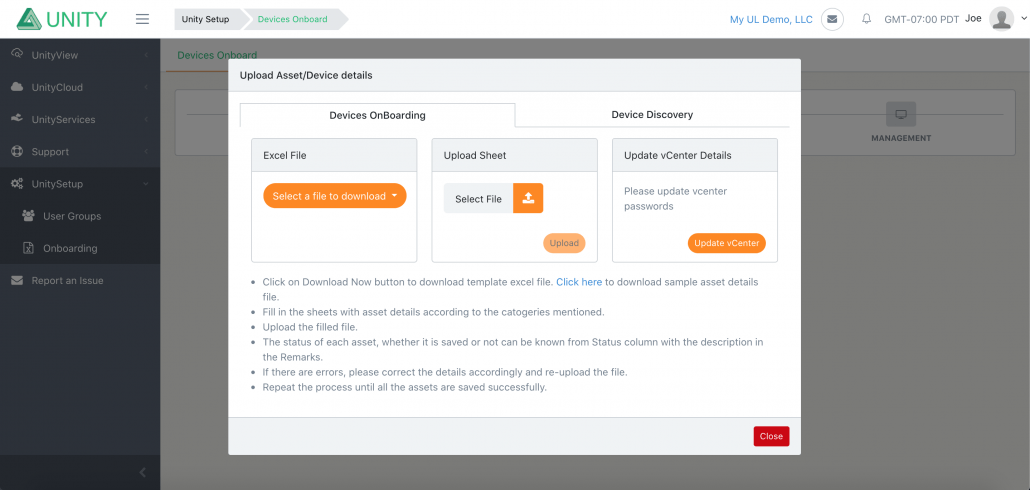The image size is (1030, 490).
Task: Click the UnityCloud icon in sidebar
Action: [x=18, y=87]
